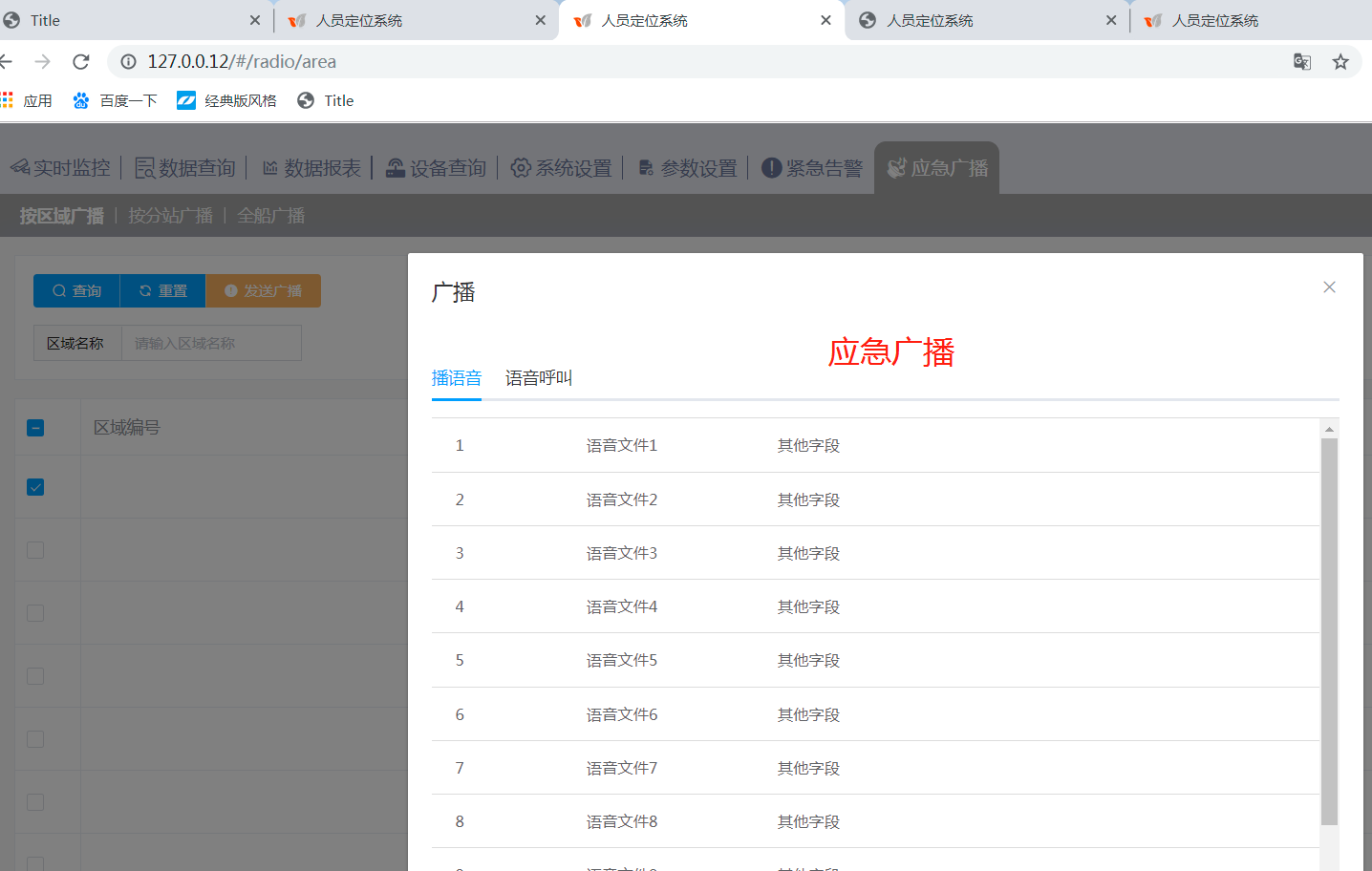Click the site information icon beside URL
This screenshot has width=1372, height=871.
[x=129, y=62]
